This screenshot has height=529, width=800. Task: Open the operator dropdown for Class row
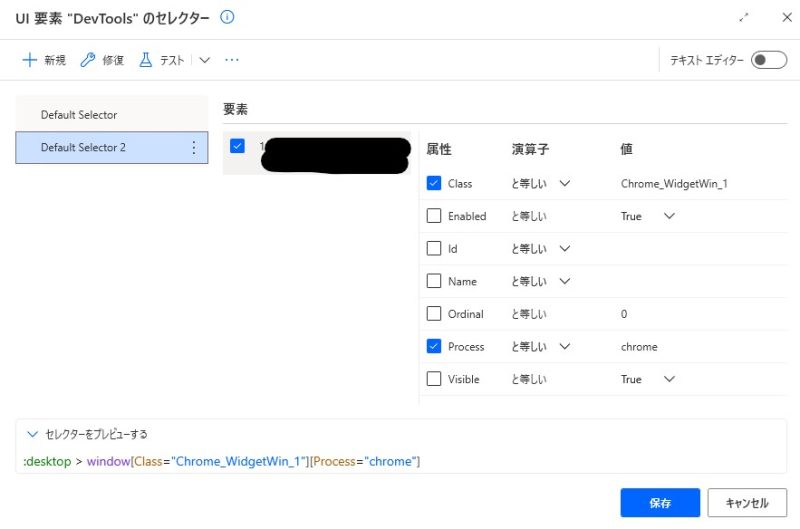tap(564, 184)
